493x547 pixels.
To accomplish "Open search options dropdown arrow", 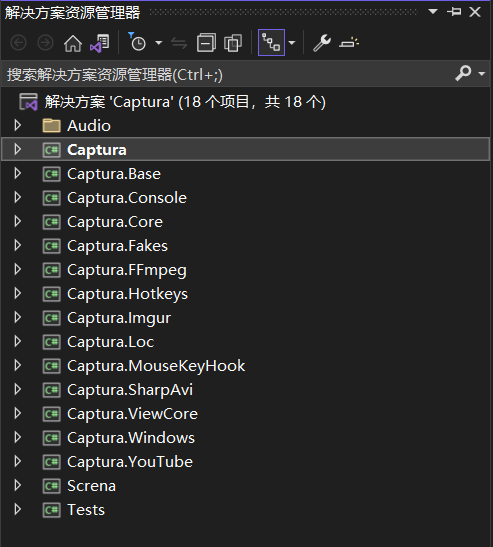I will click(x=482, y=74).
